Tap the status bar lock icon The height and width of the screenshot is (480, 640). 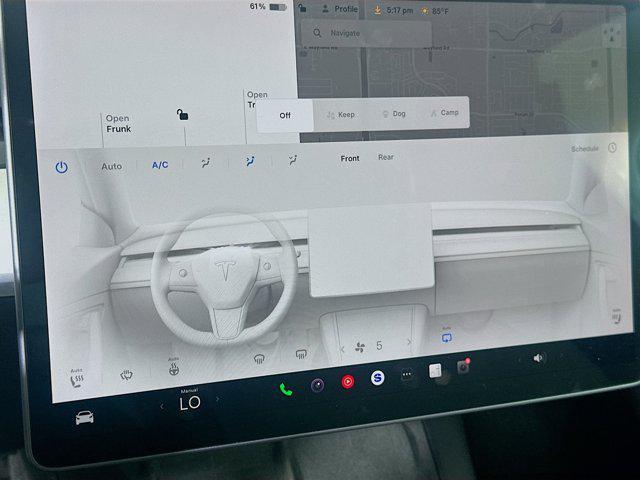302,8
